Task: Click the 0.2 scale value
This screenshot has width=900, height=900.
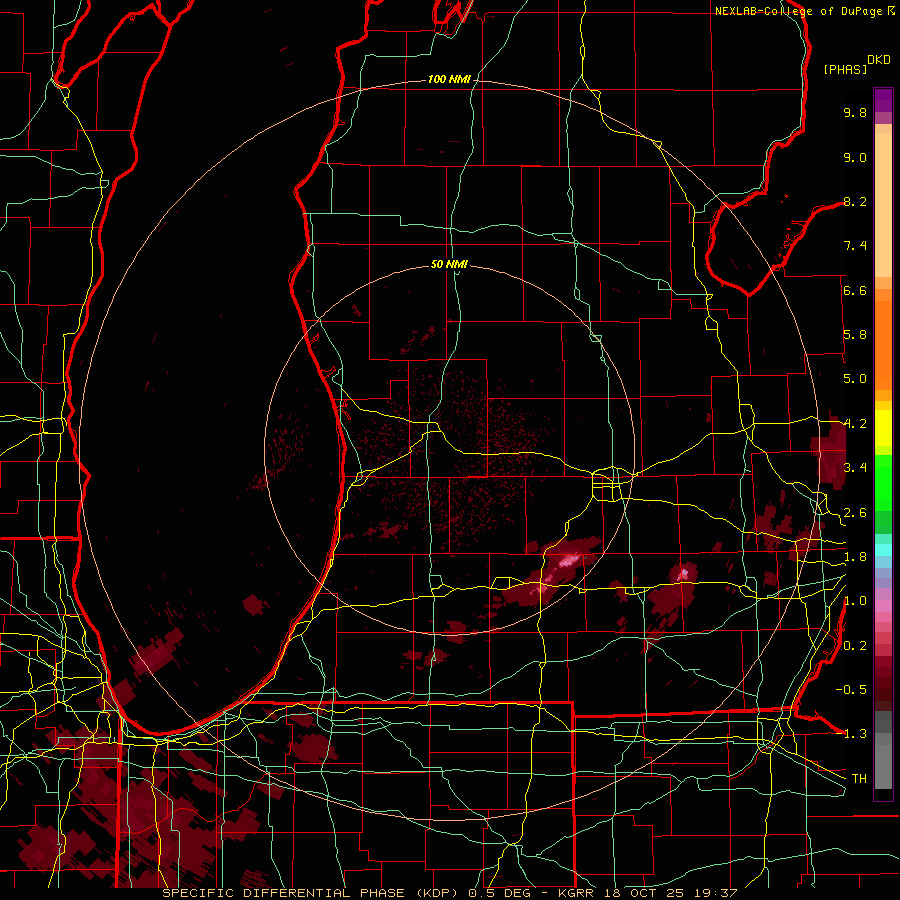Action: point(855,645)
